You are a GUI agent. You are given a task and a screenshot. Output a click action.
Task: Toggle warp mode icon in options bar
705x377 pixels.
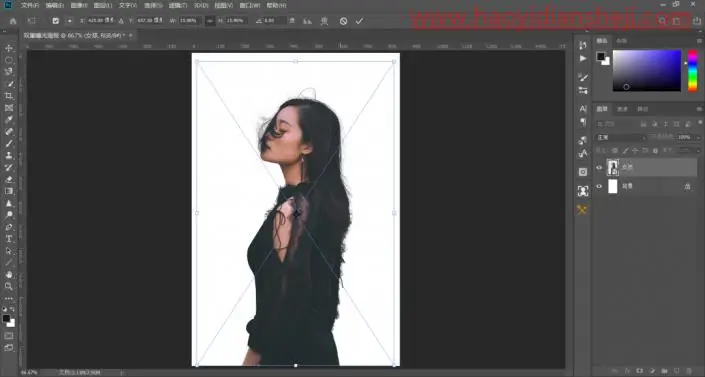pyautogui.click(x=324, y=21)
